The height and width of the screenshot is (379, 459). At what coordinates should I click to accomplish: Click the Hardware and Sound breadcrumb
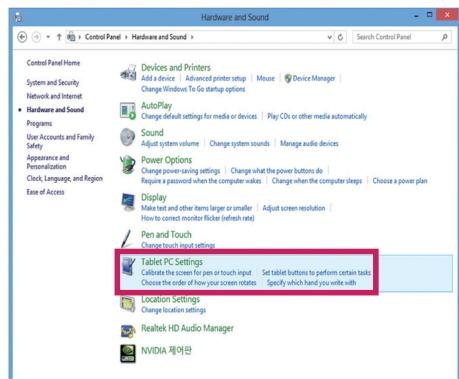coord(159,37)
